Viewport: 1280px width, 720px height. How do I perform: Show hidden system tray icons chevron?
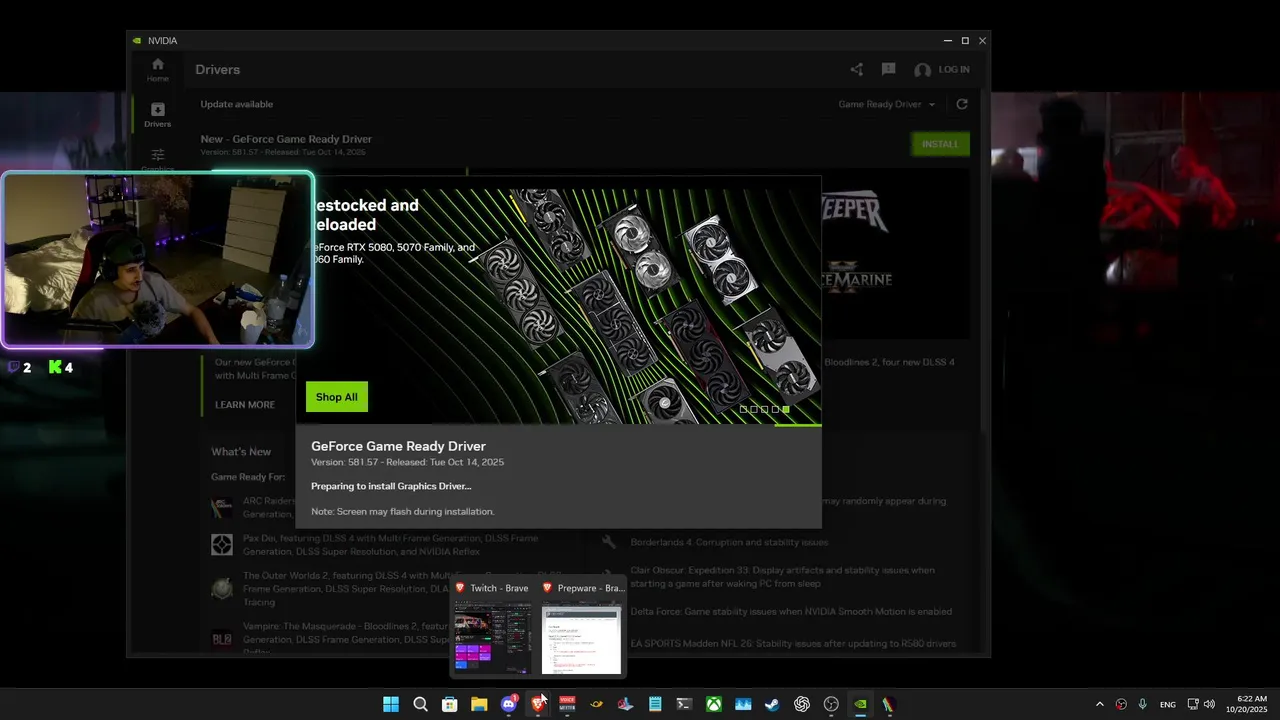coord(1100,704)
